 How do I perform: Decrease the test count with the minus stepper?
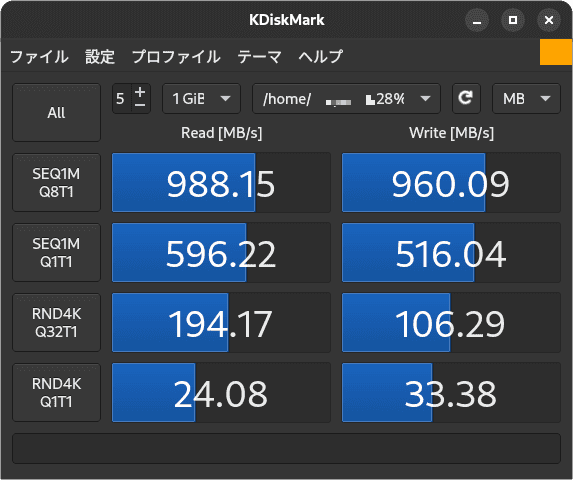(140, 106)
